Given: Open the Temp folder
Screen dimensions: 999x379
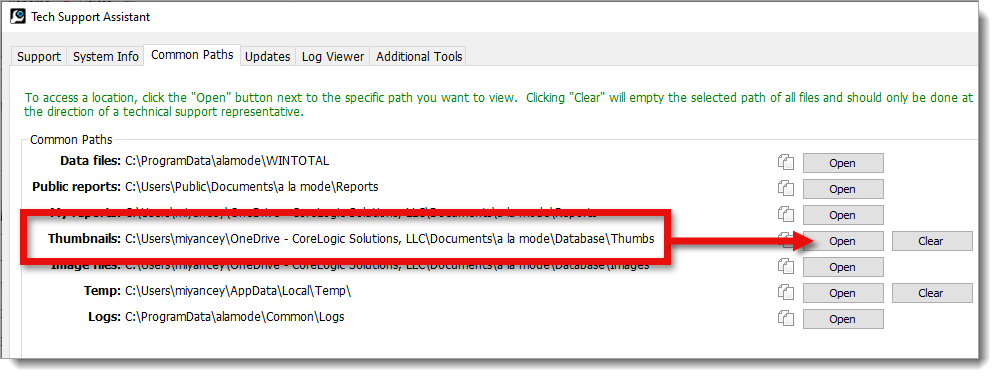Looking at the screenshot, I should 842,293.
